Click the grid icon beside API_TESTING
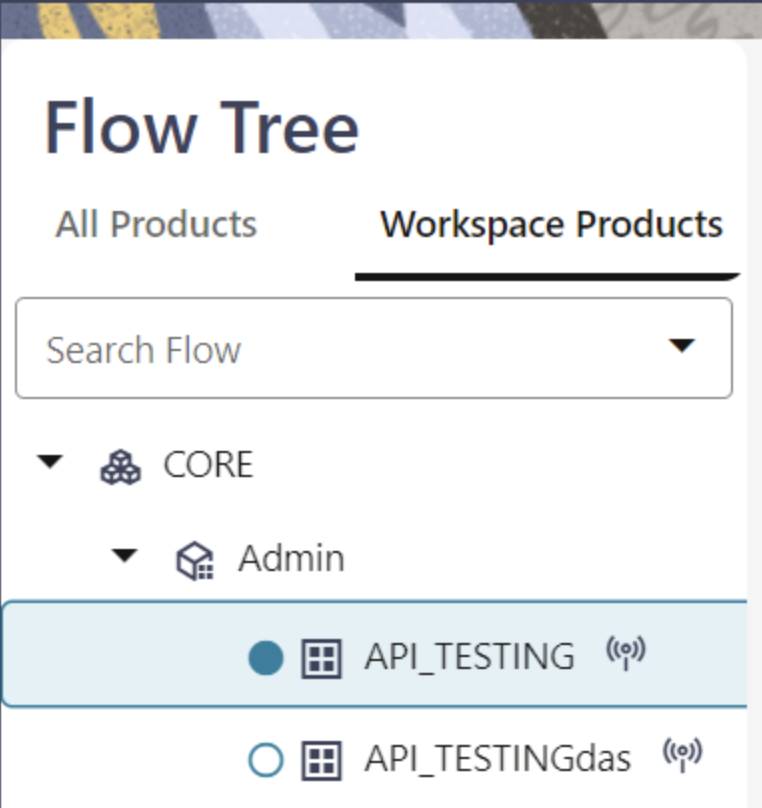 click(x=322, y=658)
